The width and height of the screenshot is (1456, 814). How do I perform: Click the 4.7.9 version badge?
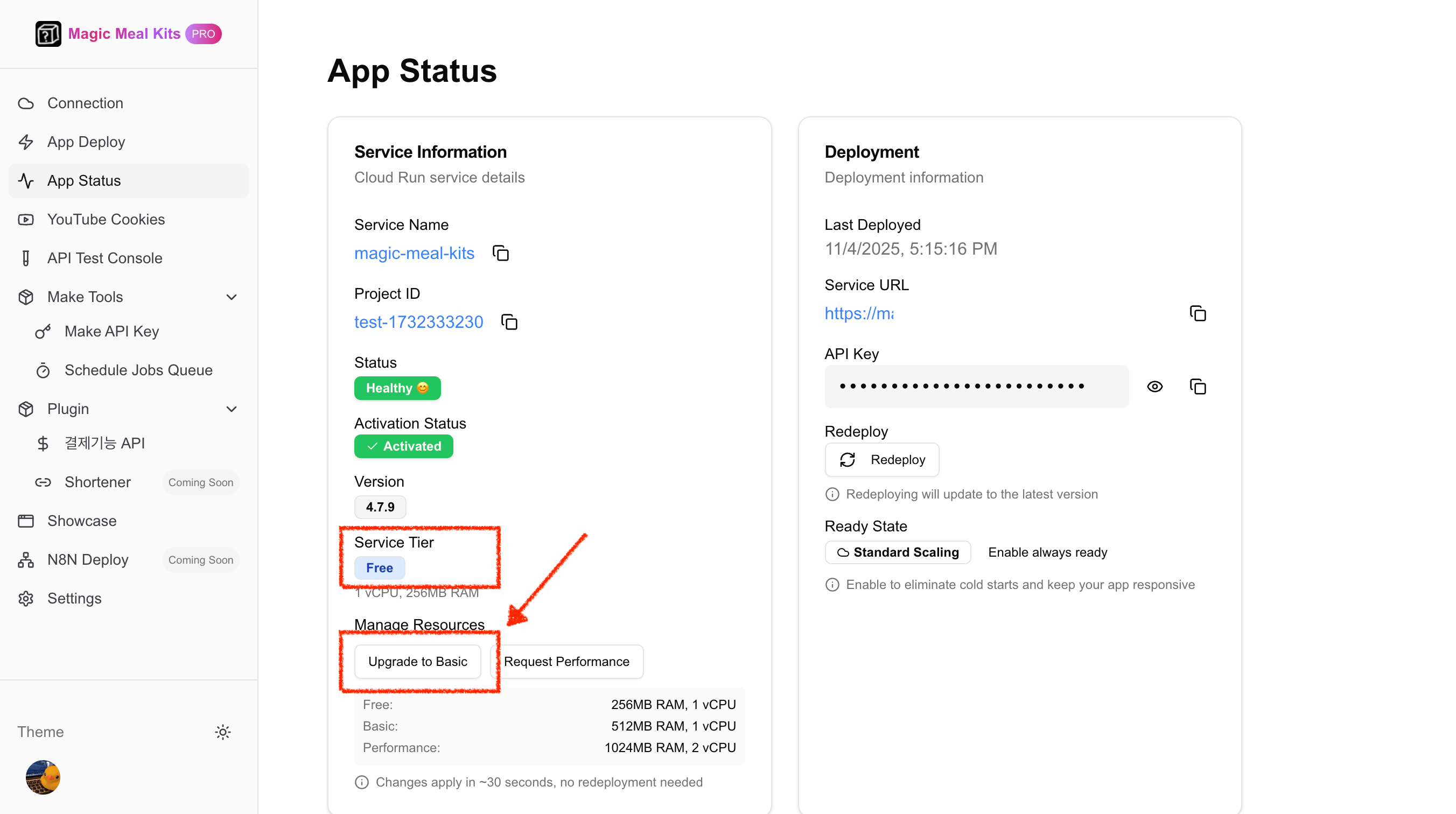coord(380,507)
